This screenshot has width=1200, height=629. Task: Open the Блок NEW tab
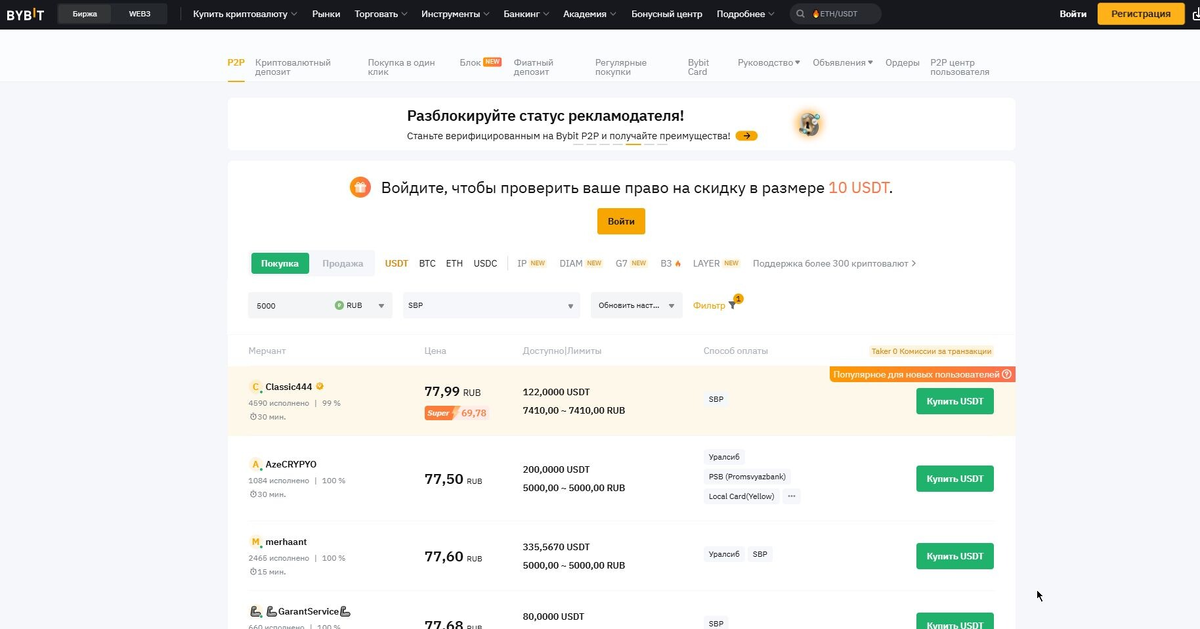480,62
